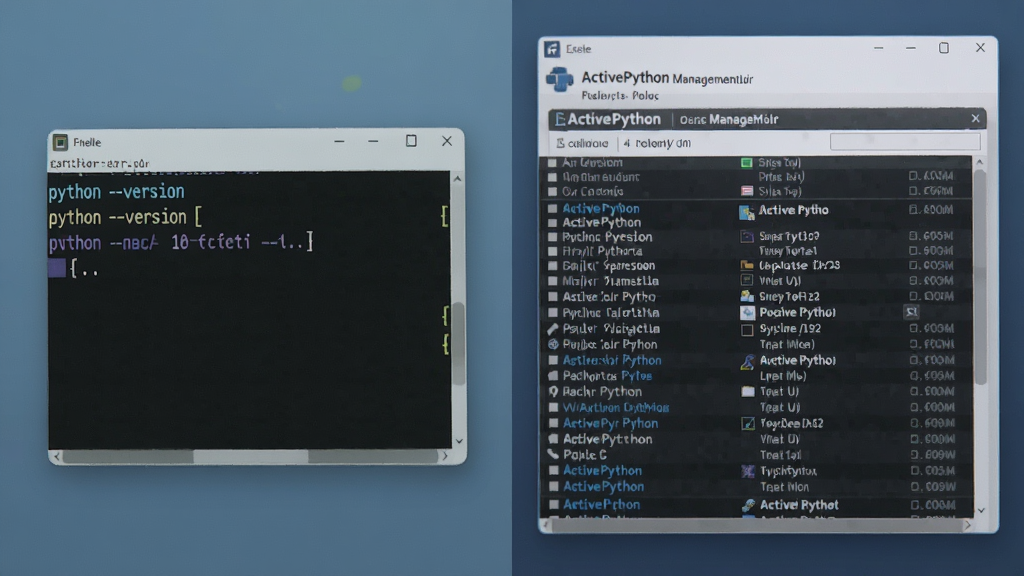This screenshot has width=1024, height=576.
Task: Select the 'Rachr Python' package name
Action: pyautogui.click(x=602, y=392)
